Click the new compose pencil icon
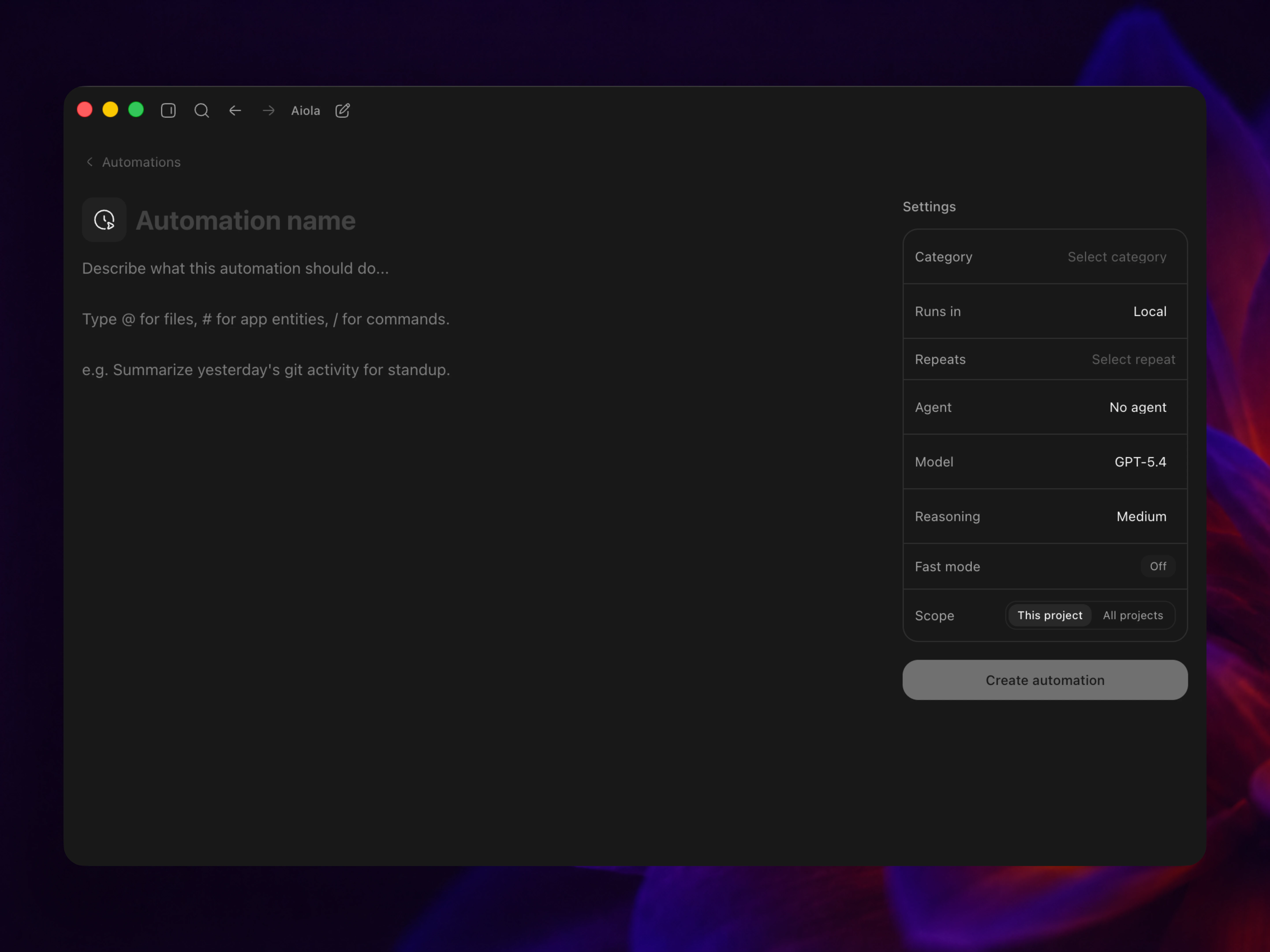 [x=343, y=110]
